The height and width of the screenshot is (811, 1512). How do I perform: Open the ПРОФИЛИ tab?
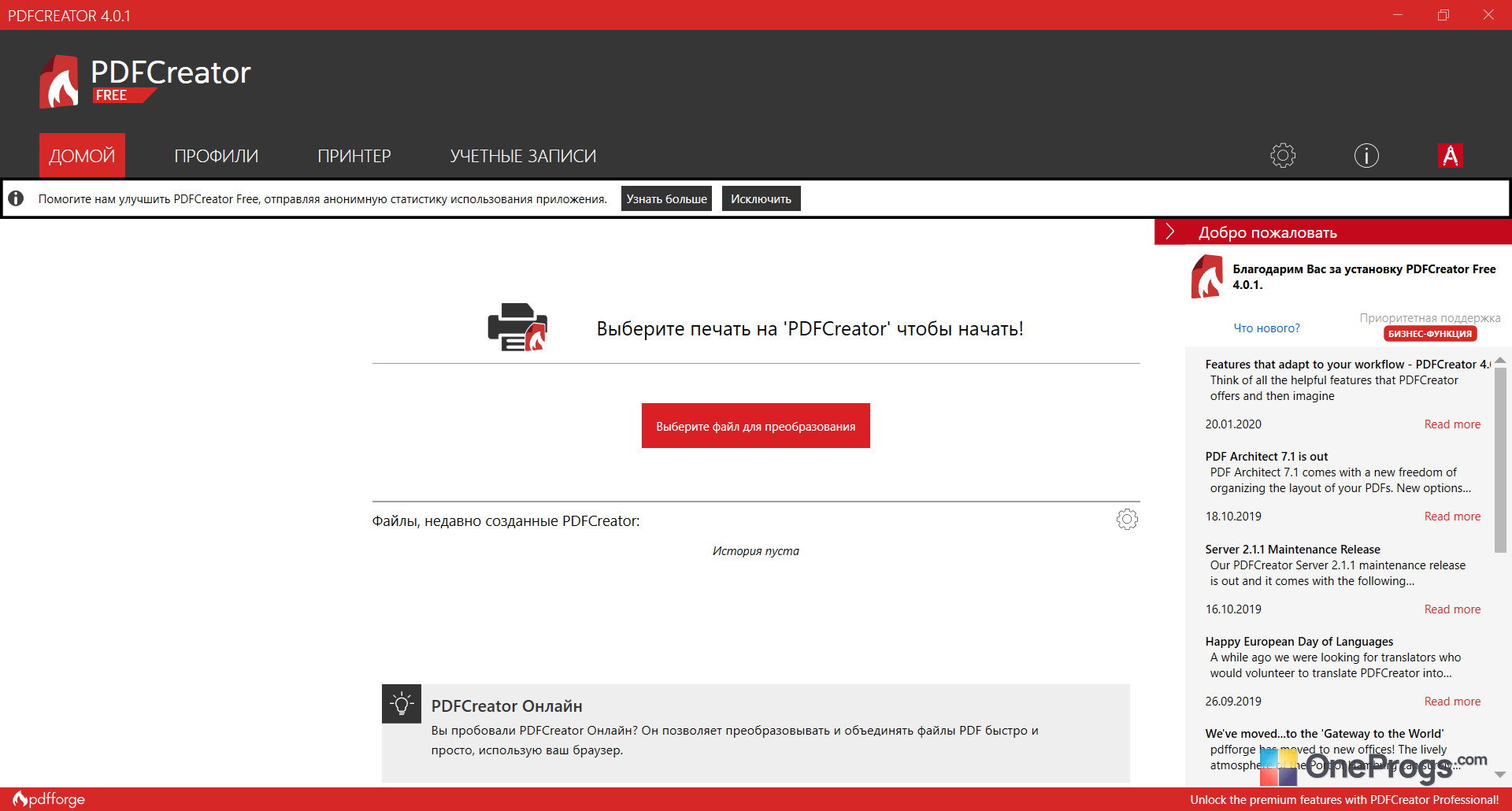click(x=217, y=156)
